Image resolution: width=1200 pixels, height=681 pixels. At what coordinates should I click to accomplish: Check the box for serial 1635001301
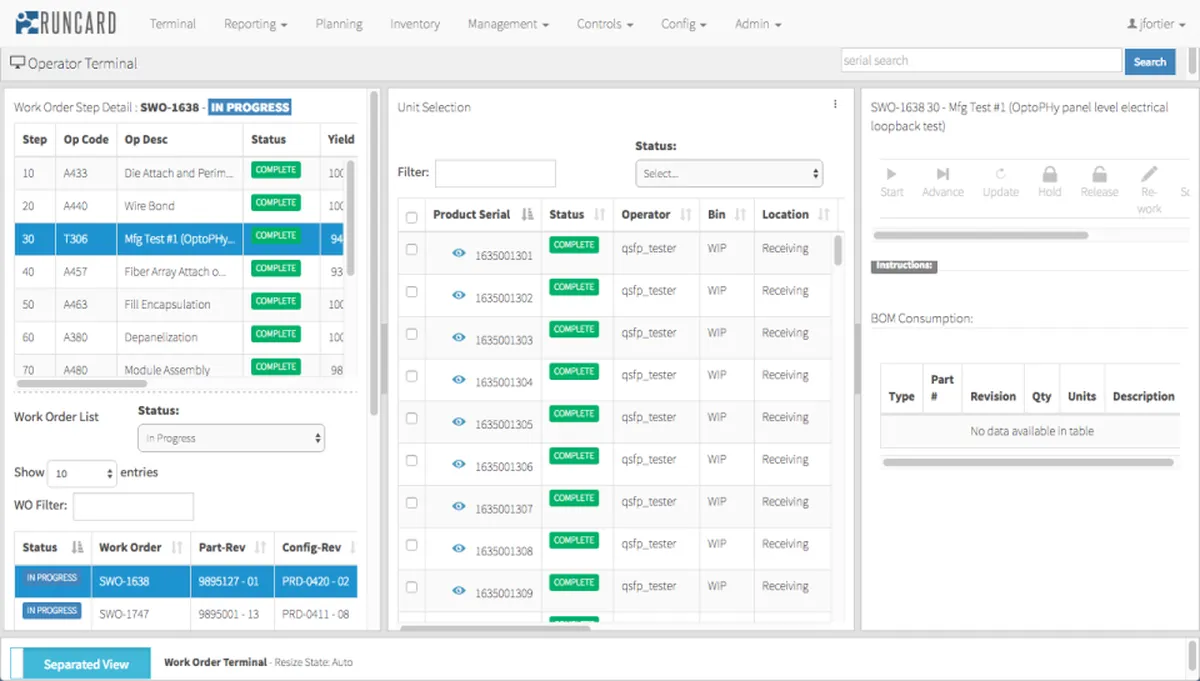[411, 250]
